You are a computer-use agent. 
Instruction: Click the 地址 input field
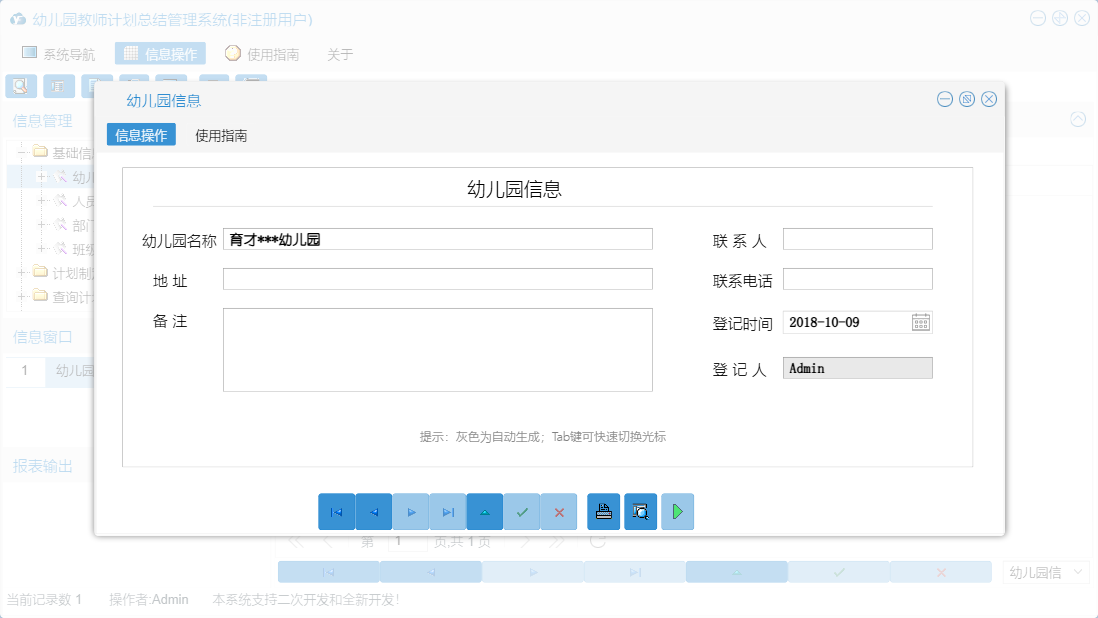[x=437, y=278]
